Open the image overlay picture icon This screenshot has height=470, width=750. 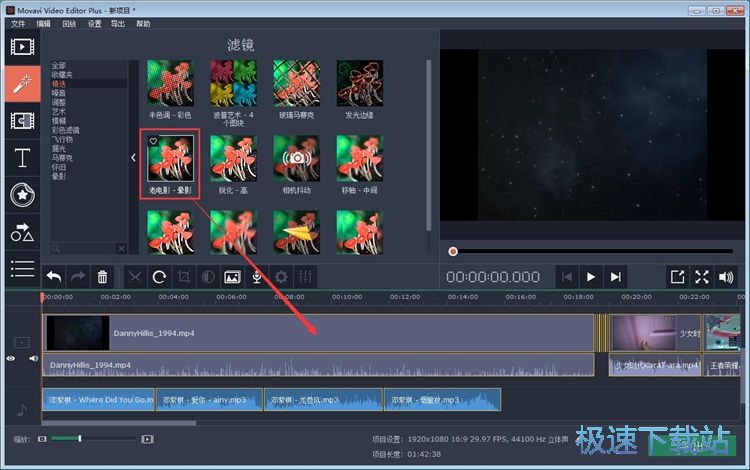(x=232, y=277)
